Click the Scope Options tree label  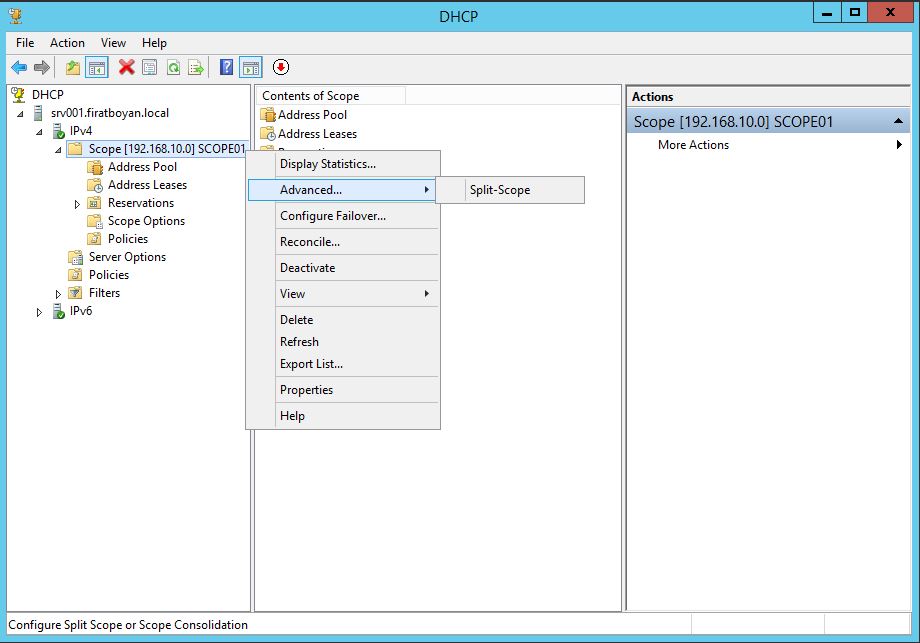click(x=146, y=221)
